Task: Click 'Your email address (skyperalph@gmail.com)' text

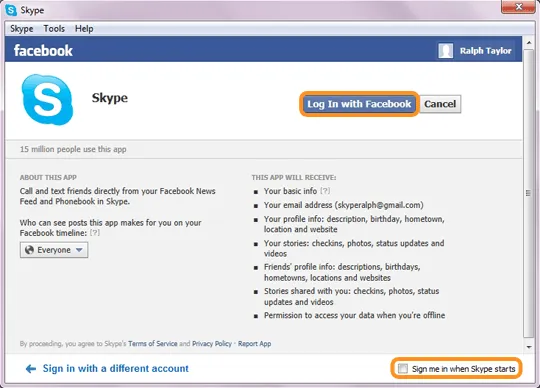Action: click(344, 205)
